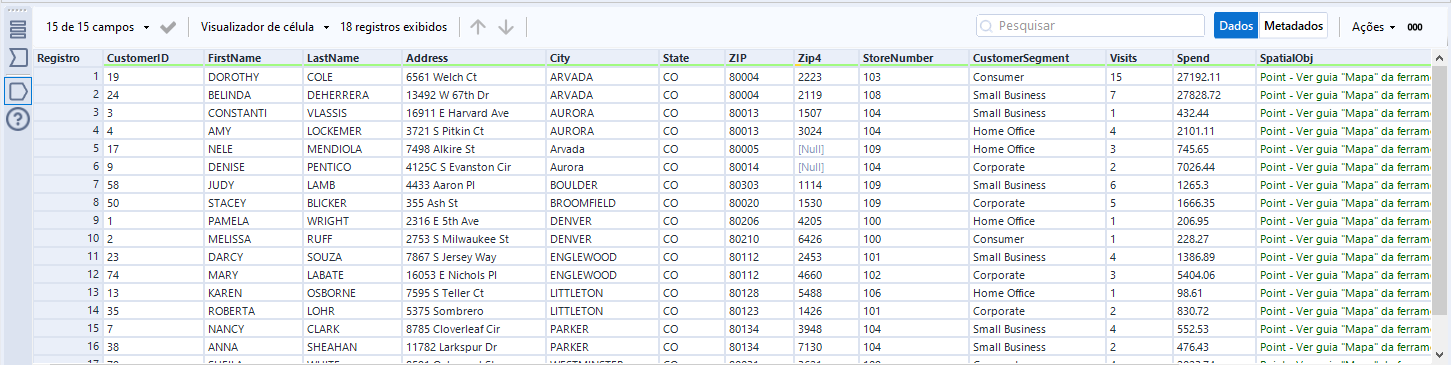The width and height of the screenshot is (1451, 365).
Task: Click the City column header
Action: (x=603, y=58)
